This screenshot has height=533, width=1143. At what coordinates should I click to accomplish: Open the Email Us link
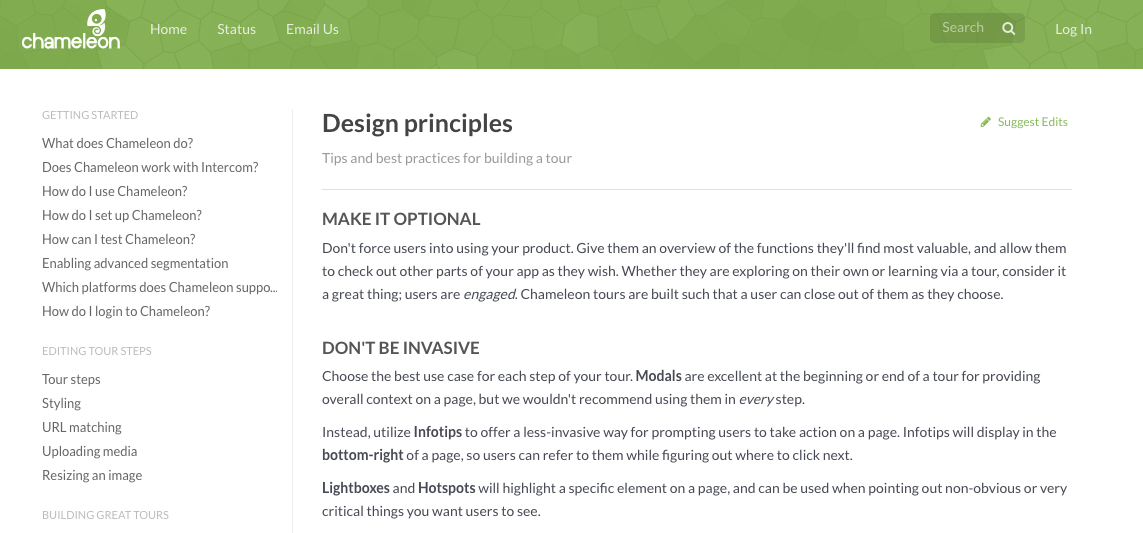click(312, 29)
